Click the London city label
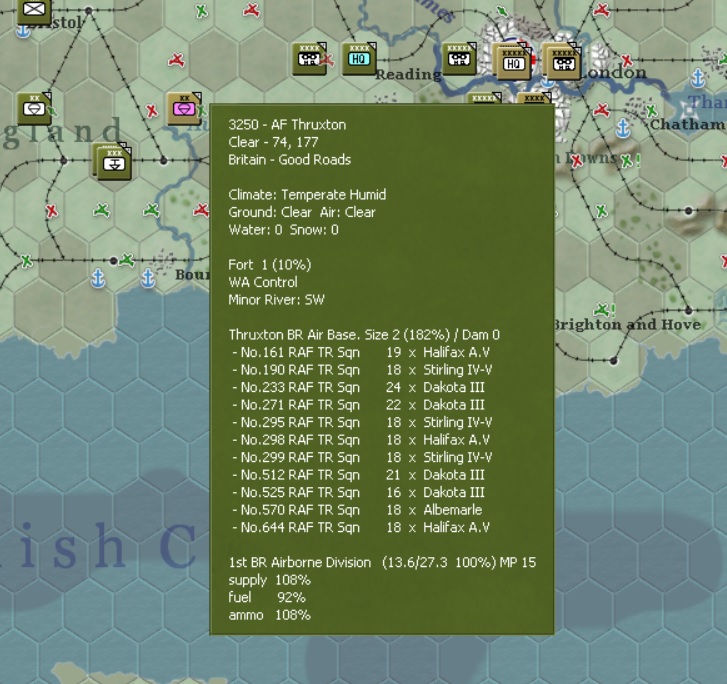 click(x=613, y=72)
